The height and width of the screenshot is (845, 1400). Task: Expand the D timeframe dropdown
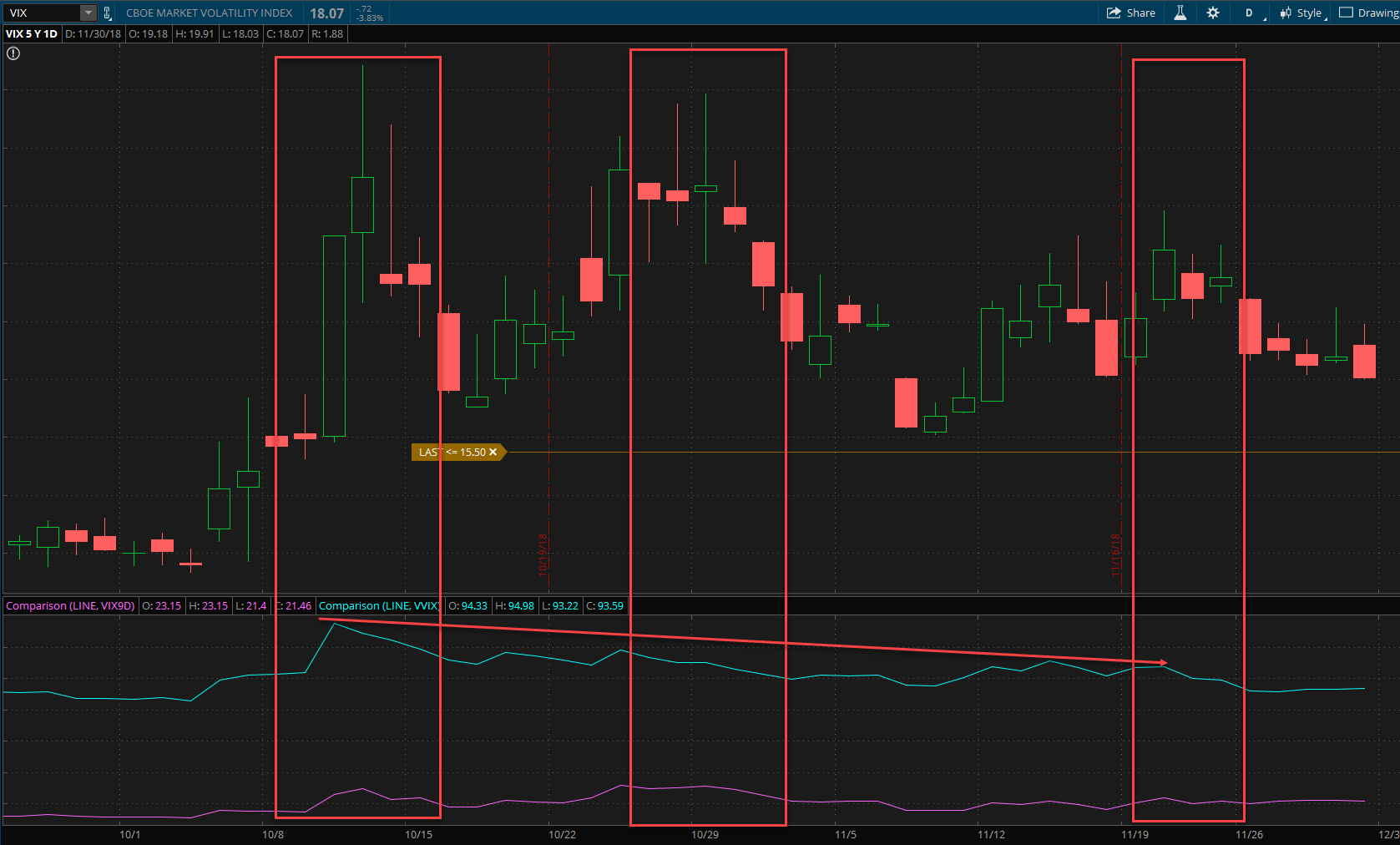pos(1251,13)
